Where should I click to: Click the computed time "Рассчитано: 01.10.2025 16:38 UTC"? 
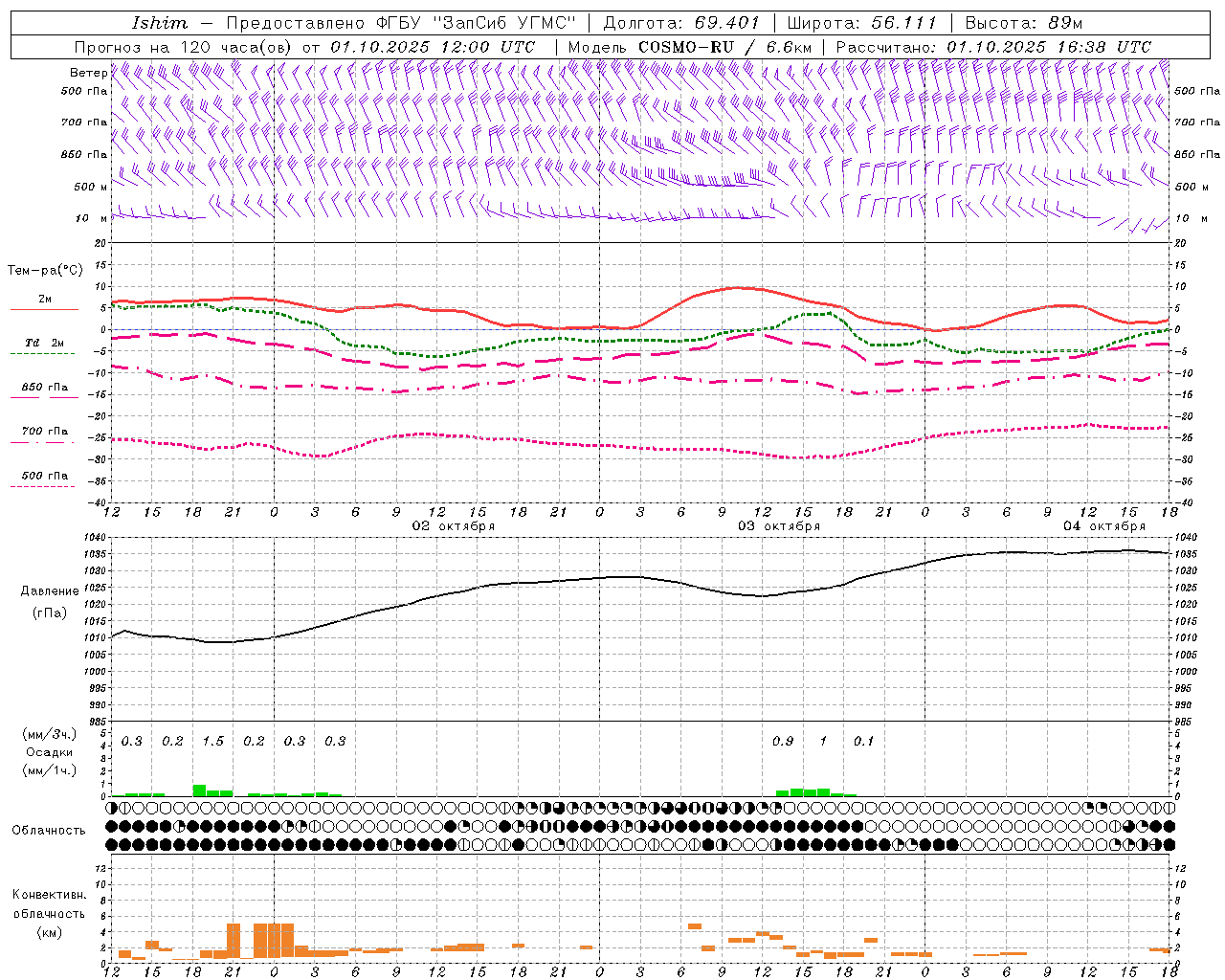[x=993, y=47]
